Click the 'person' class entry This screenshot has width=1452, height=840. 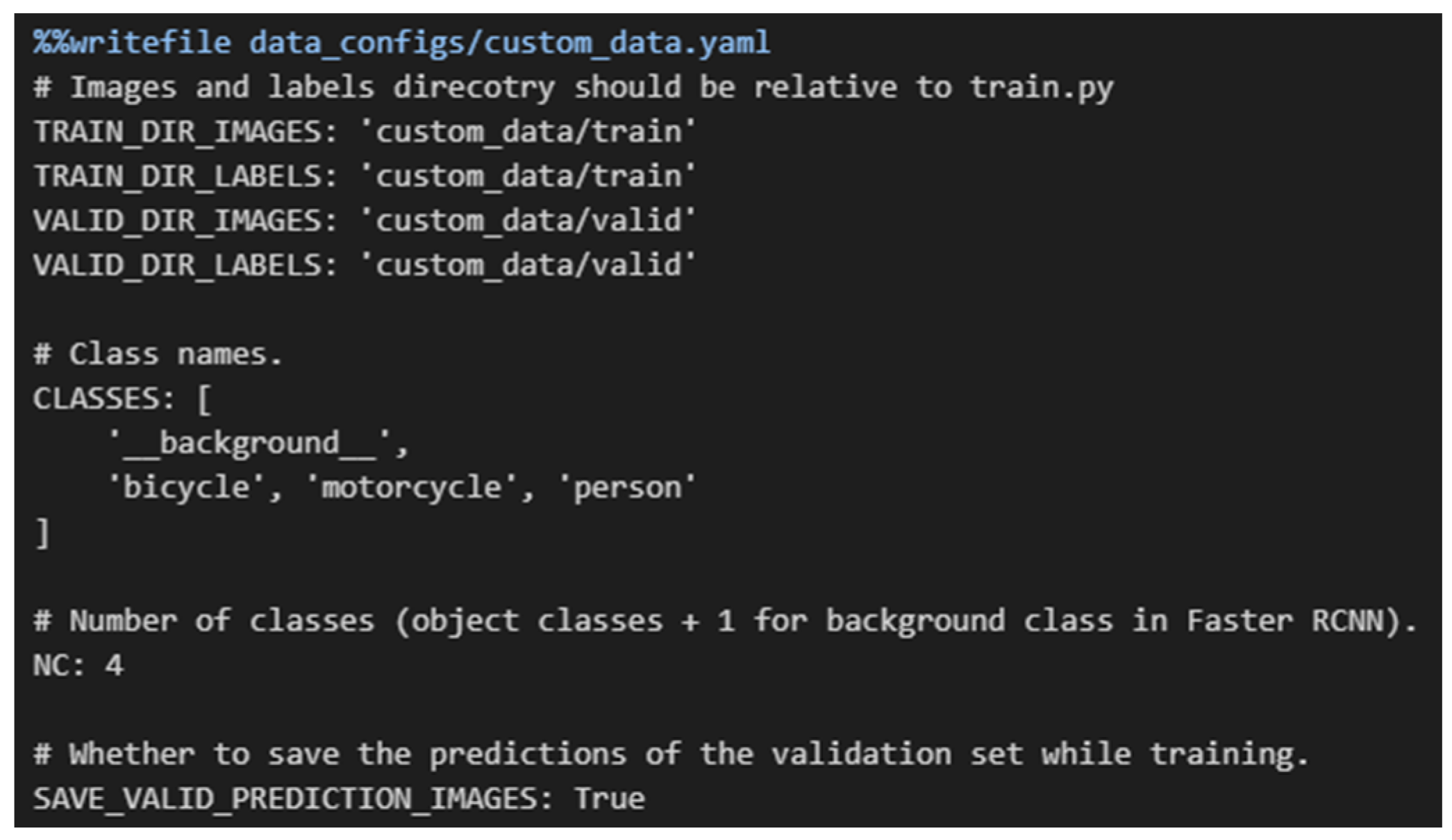point(627,487)
